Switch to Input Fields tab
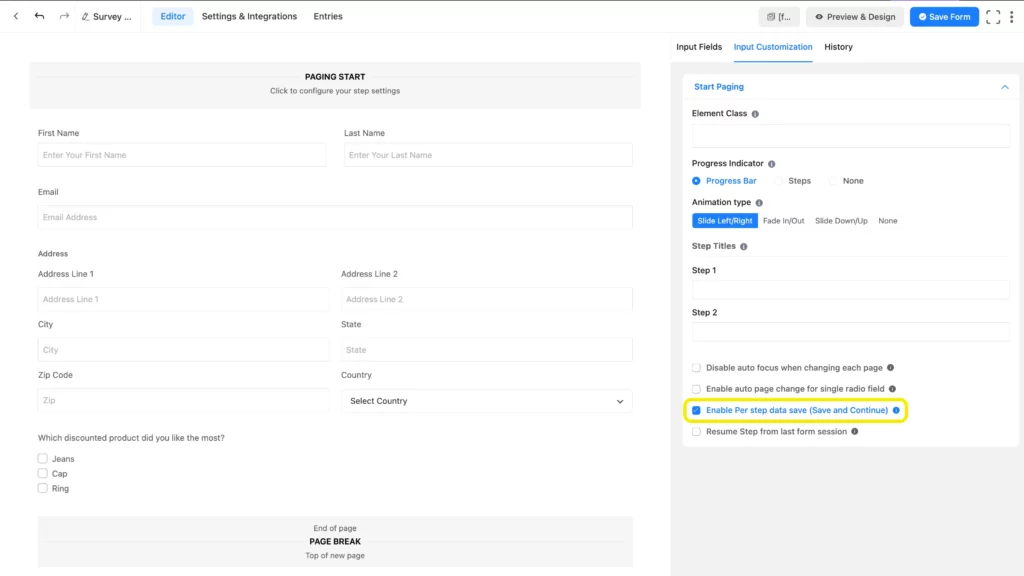The height and width of the screenshot is (576, 1024). [x=699, y=47]
